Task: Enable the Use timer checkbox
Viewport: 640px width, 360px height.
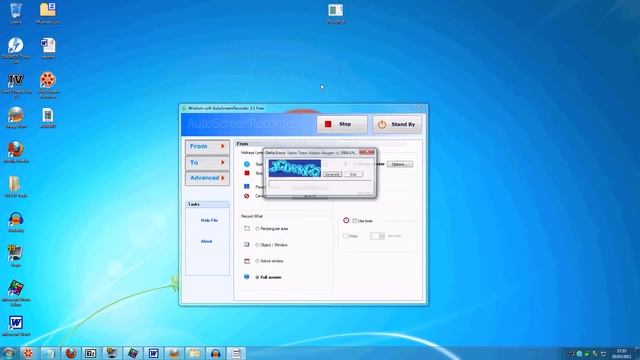Action: (x=354, y=221)
